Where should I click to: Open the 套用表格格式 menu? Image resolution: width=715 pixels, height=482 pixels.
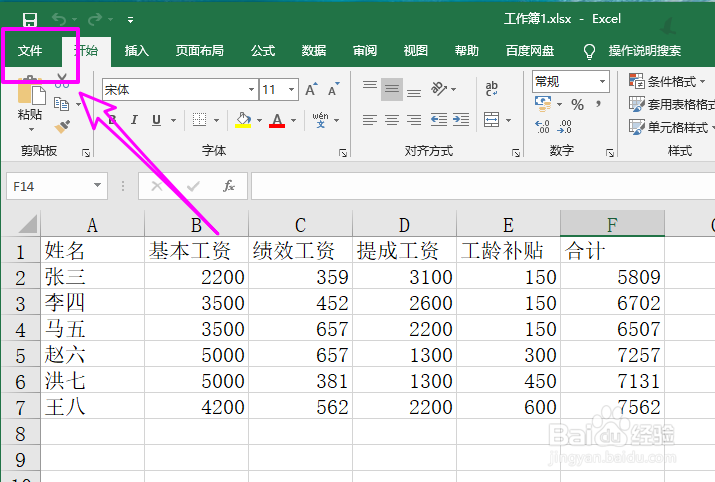click(672, 104)
